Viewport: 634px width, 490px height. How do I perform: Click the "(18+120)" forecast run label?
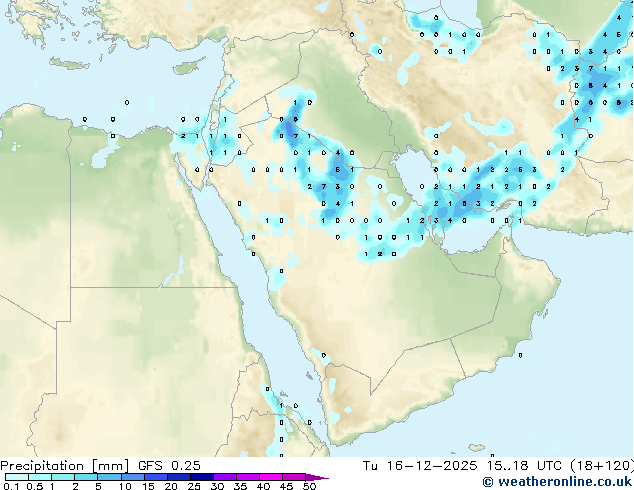click(602, 466)
